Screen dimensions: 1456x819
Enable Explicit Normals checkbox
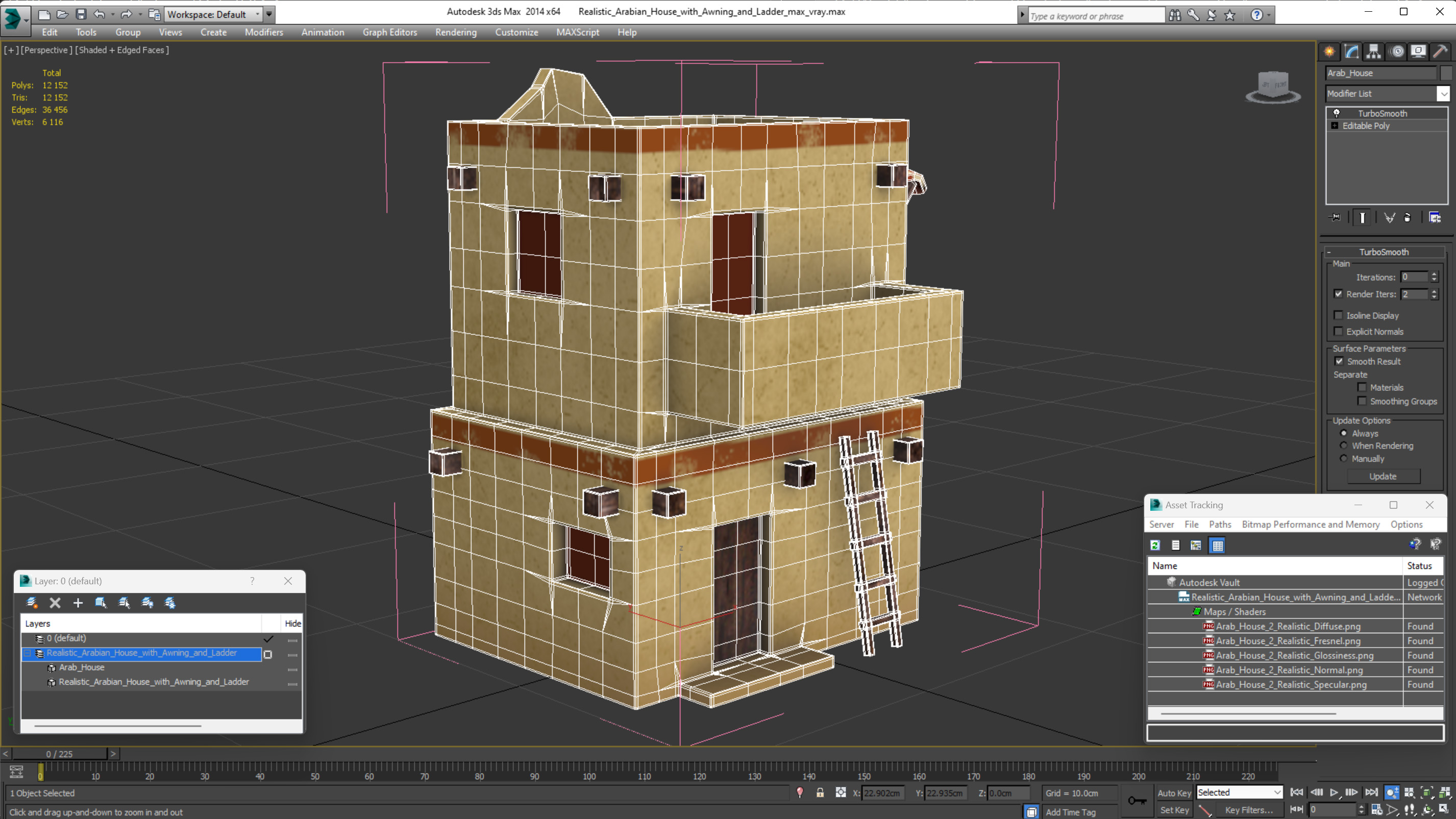click(1338, 331)
